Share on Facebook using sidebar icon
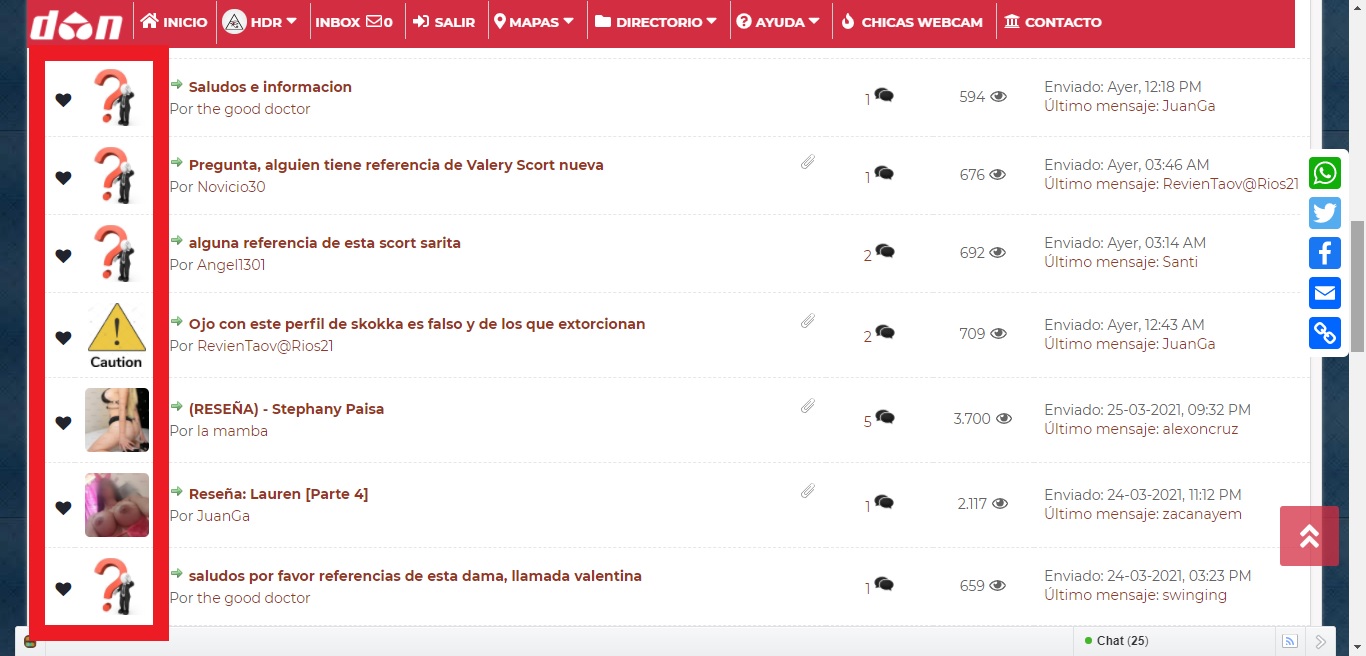 [1325, 253]
